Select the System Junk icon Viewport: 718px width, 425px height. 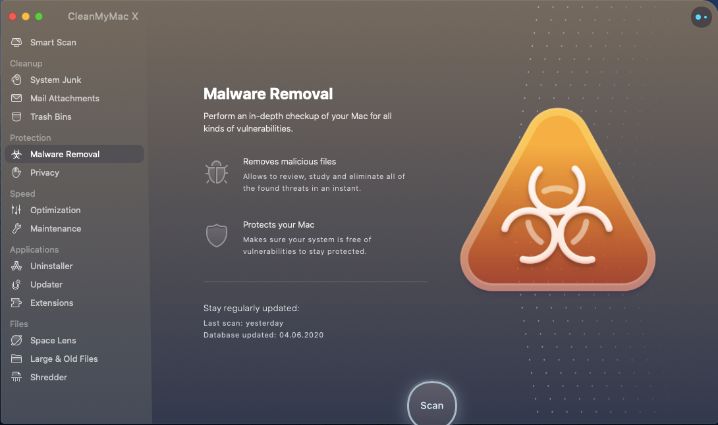pos(16,80)
